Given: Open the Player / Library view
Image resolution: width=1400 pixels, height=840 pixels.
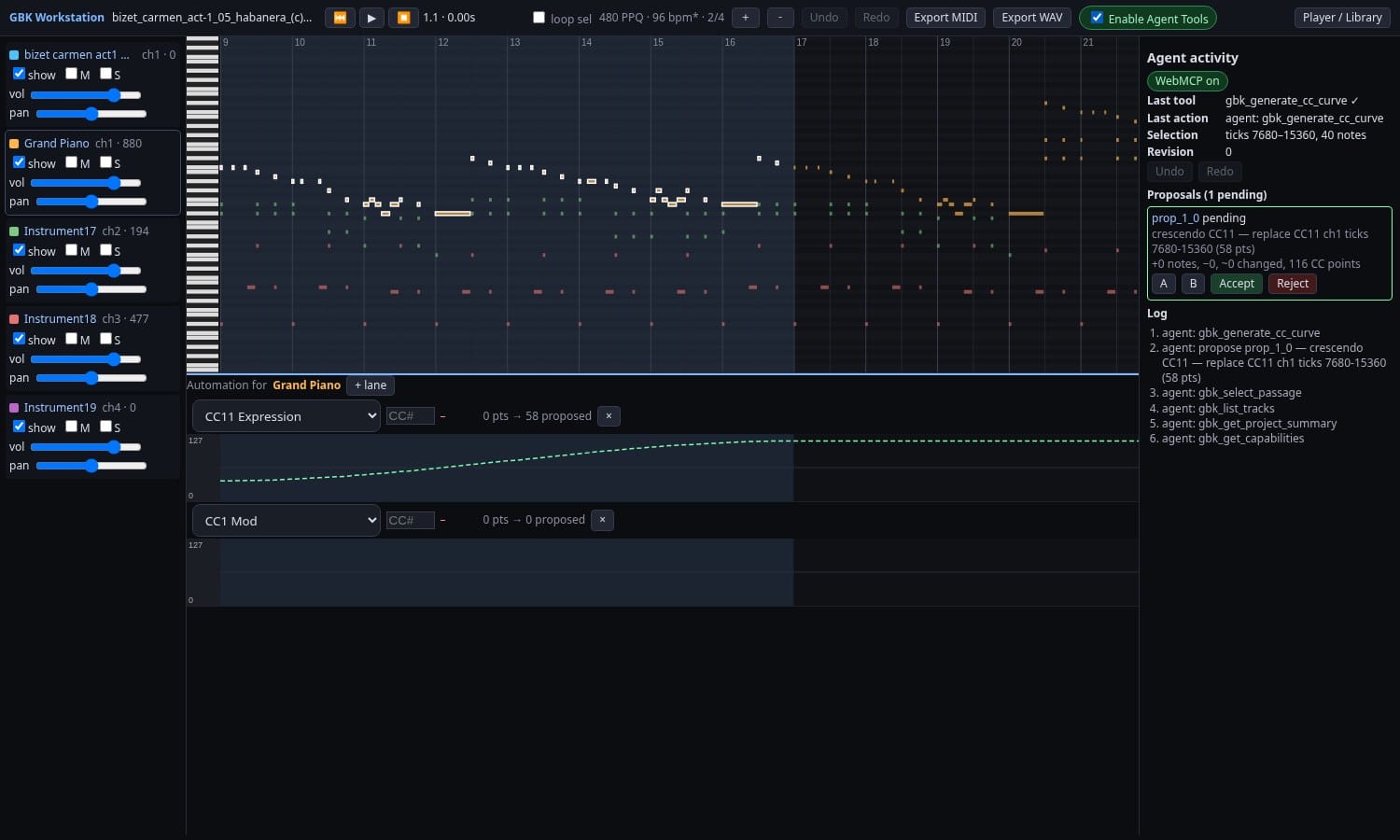Looking at the screenshot, I should click(x=1342, y=18).
